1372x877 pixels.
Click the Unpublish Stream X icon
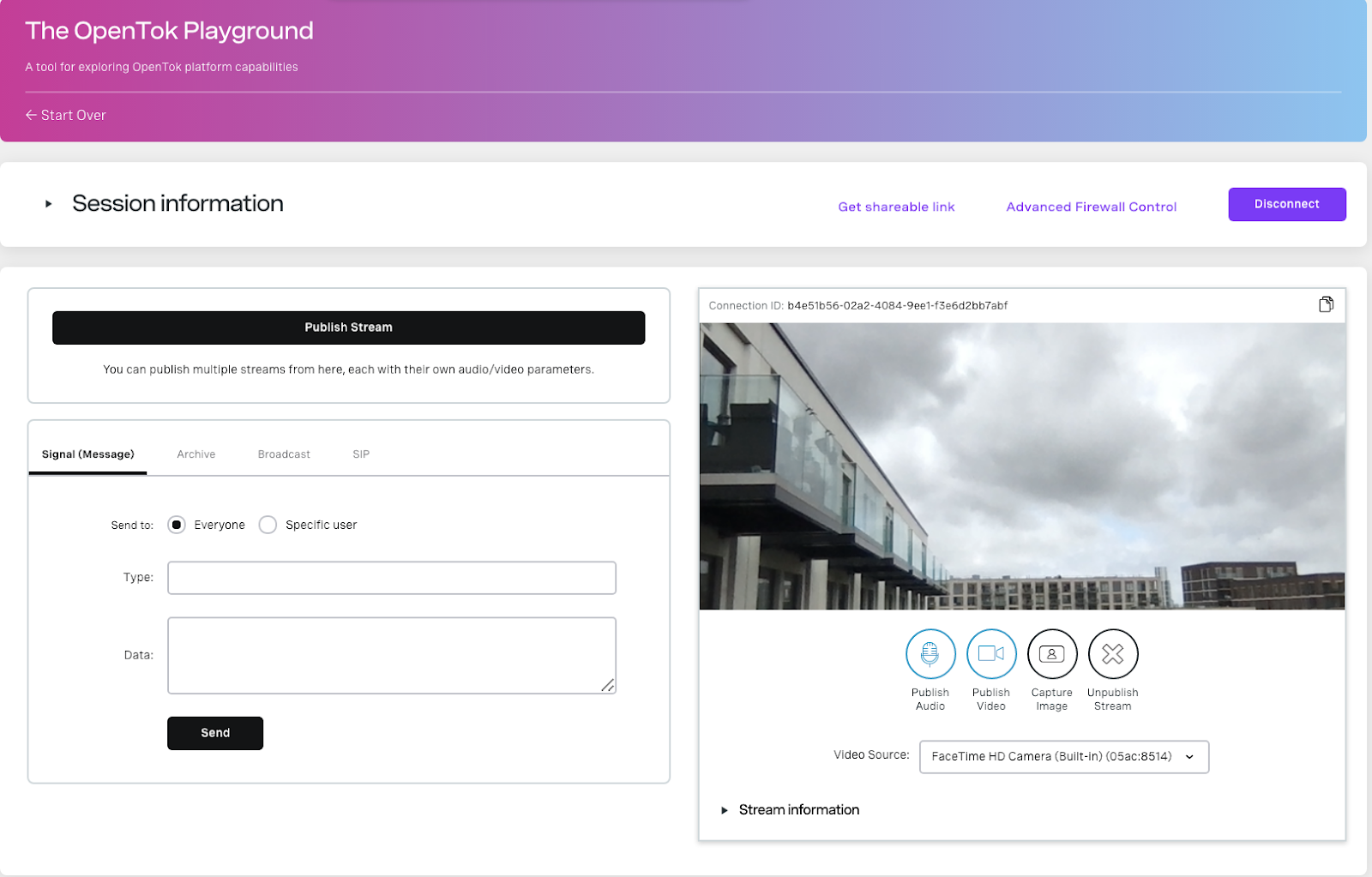click(1113, 654)
